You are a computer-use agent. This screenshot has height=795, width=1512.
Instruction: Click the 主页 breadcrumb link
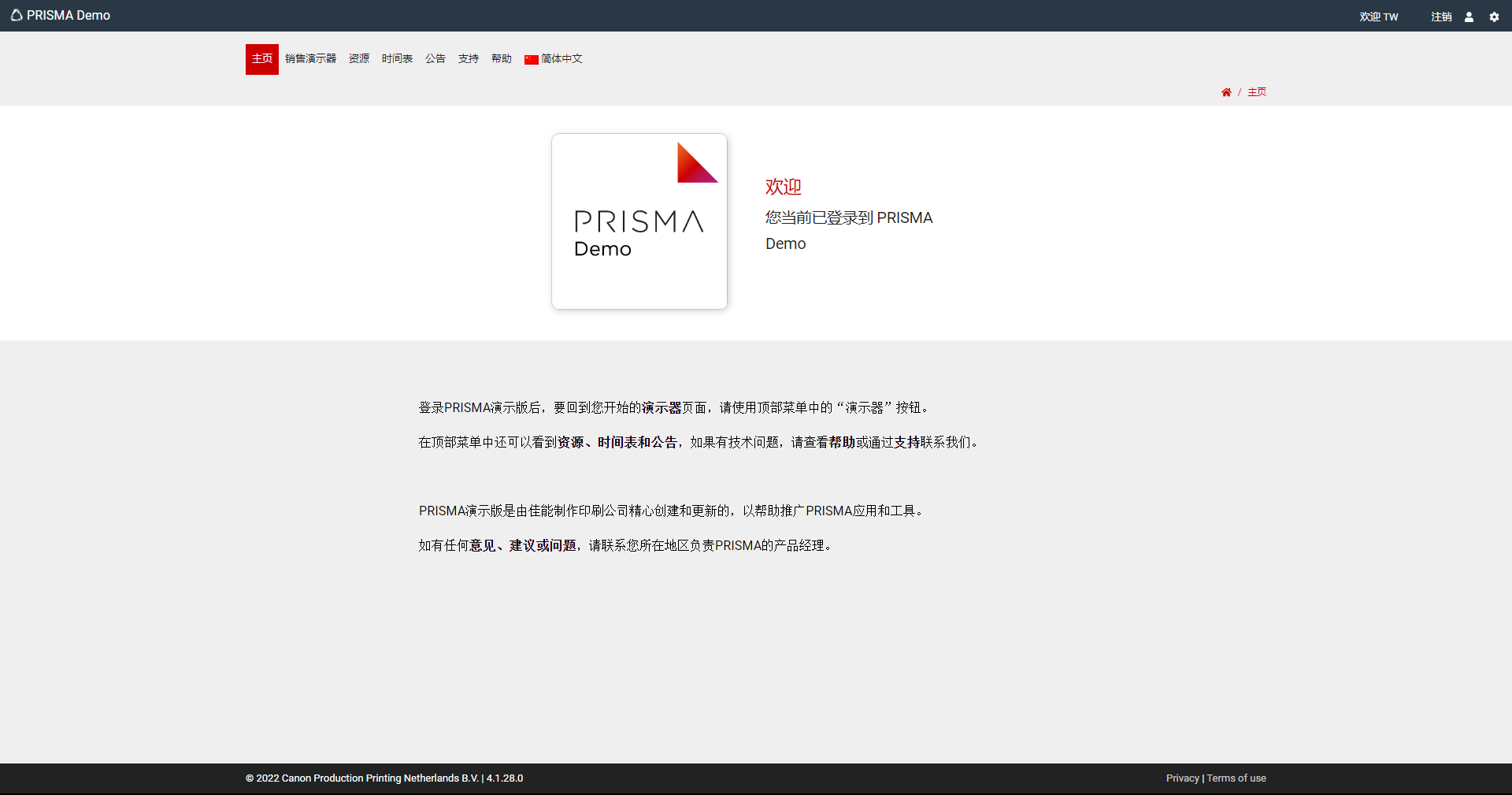[x=1257, y=92]
